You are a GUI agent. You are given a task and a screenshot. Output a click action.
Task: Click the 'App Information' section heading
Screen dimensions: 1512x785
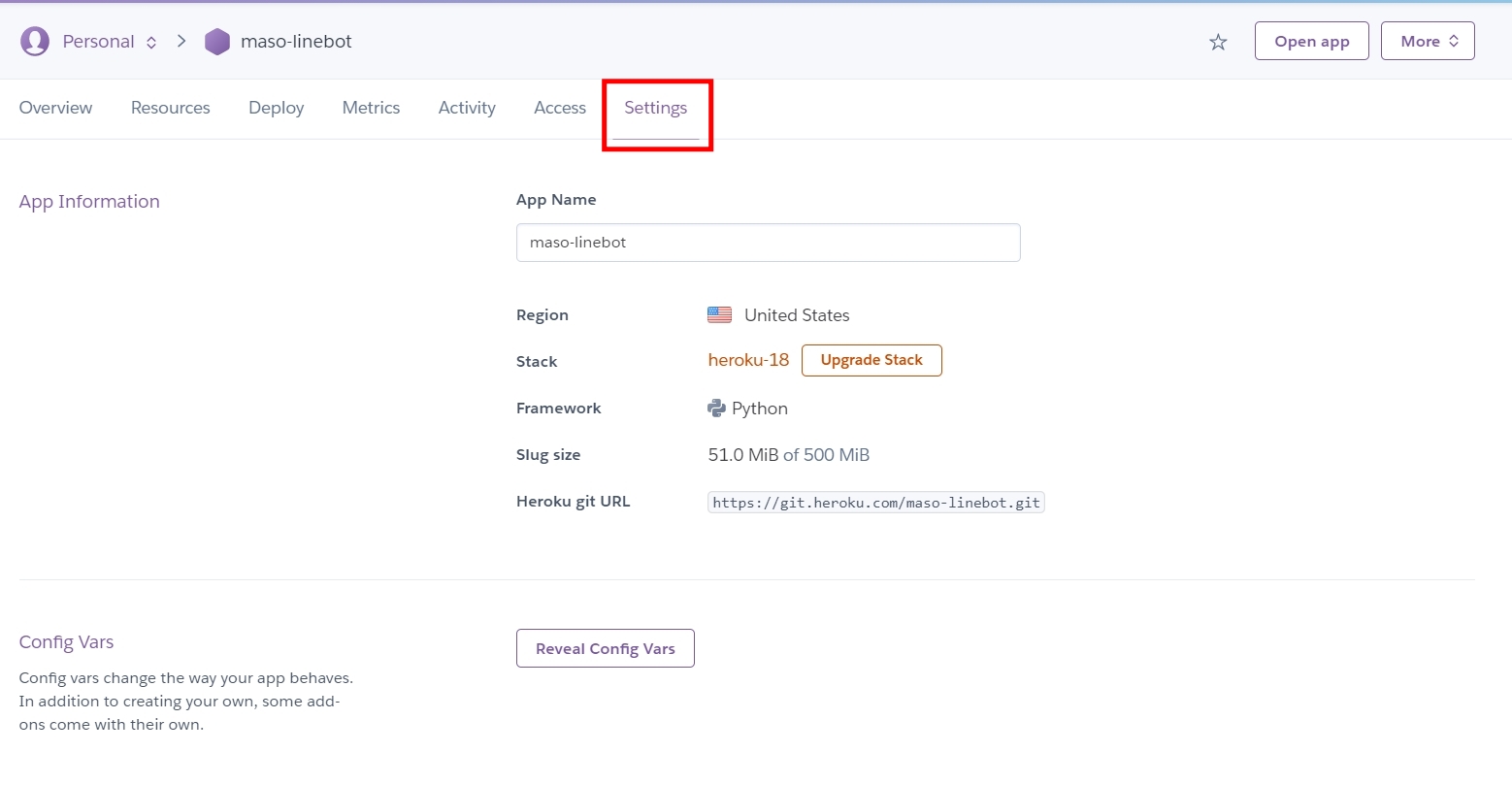point(89,202)
